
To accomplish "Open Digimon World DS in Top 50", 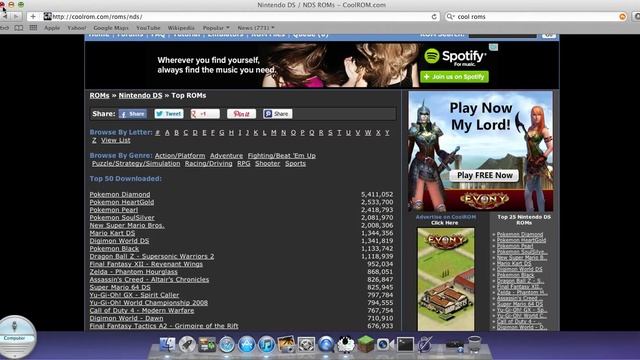I will (119, 241).
